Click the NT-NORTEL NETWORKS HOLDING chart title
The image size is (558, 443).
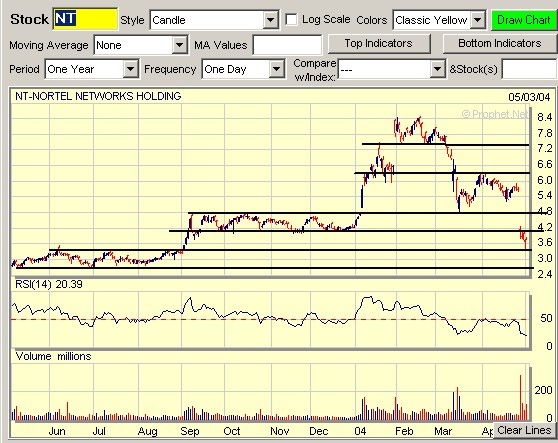(98, 96)
